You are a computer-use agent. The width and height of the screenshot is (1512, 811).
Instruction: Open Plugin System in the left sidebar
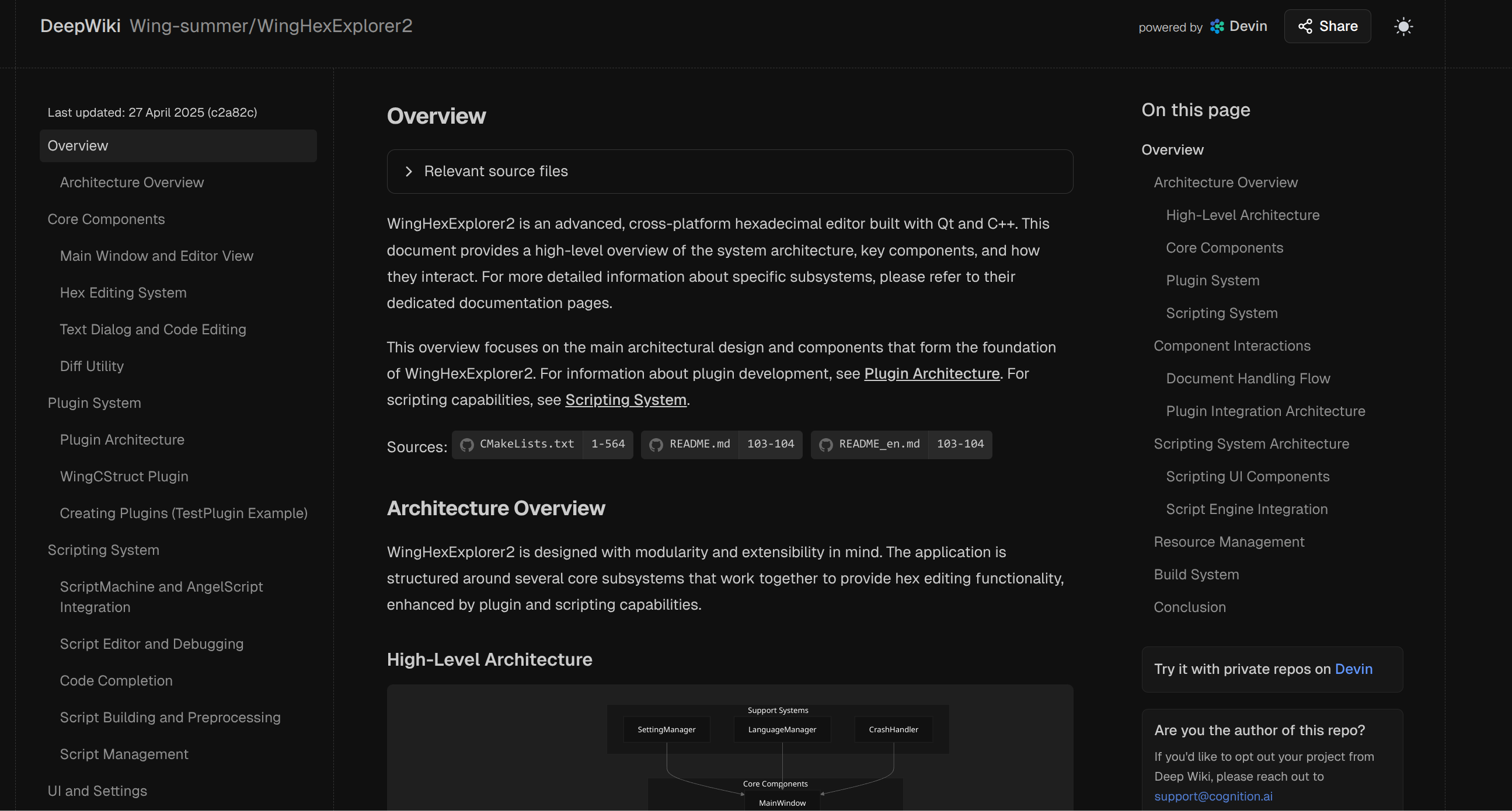pos(95,403)
